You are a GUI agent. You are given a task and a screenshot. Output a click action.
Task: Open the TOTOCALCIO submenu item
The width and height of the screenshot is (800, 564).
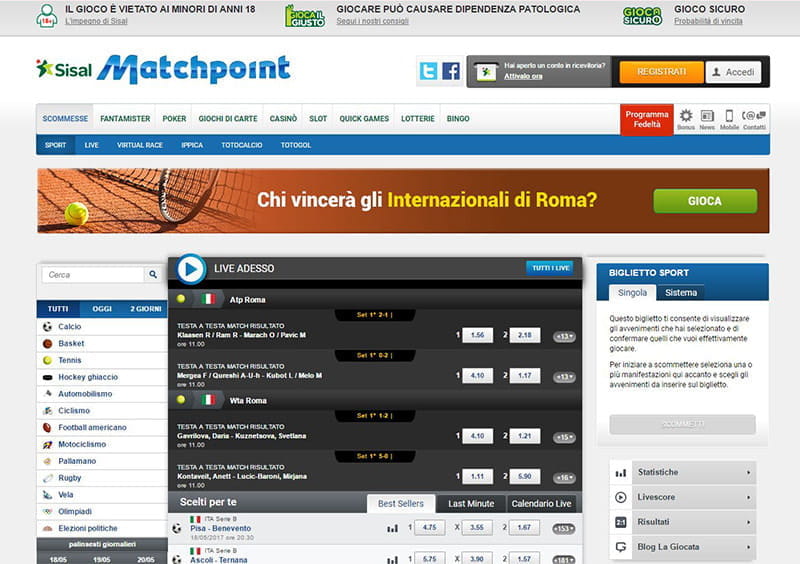click(x=242, y=145)
